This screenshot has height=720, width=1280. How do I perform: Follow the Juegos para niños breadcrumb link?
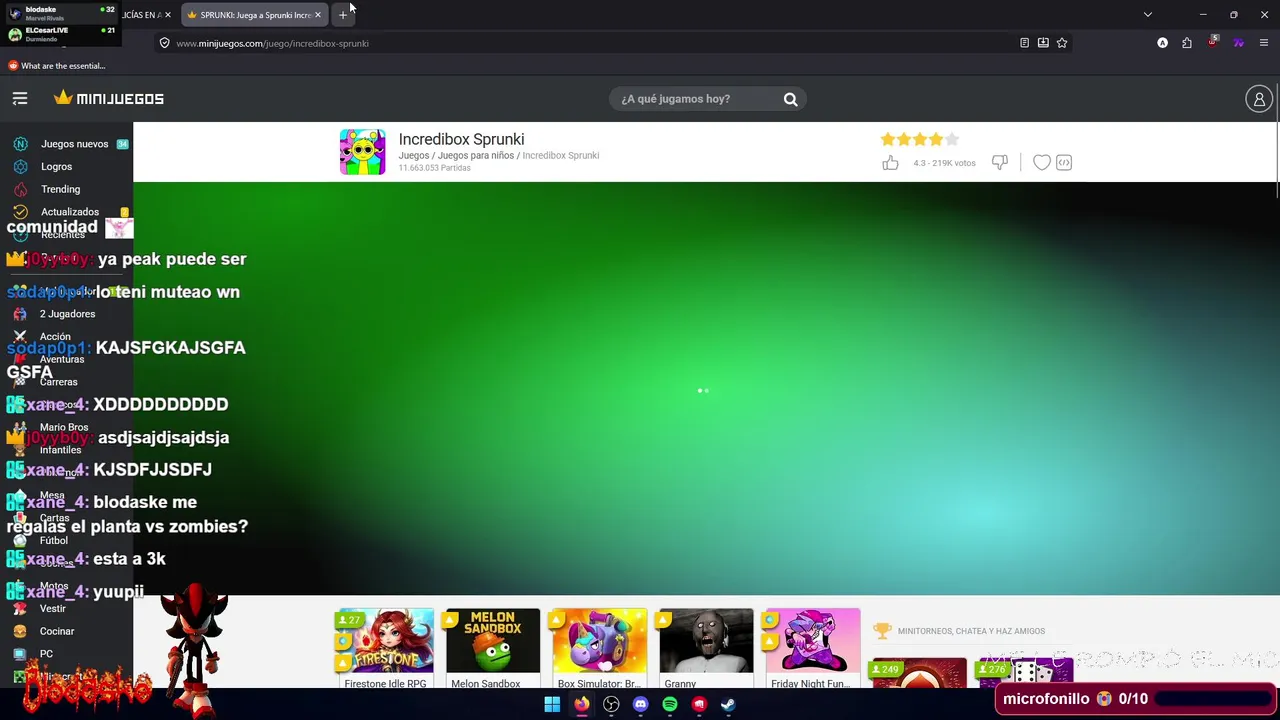(x=476, y=156)
